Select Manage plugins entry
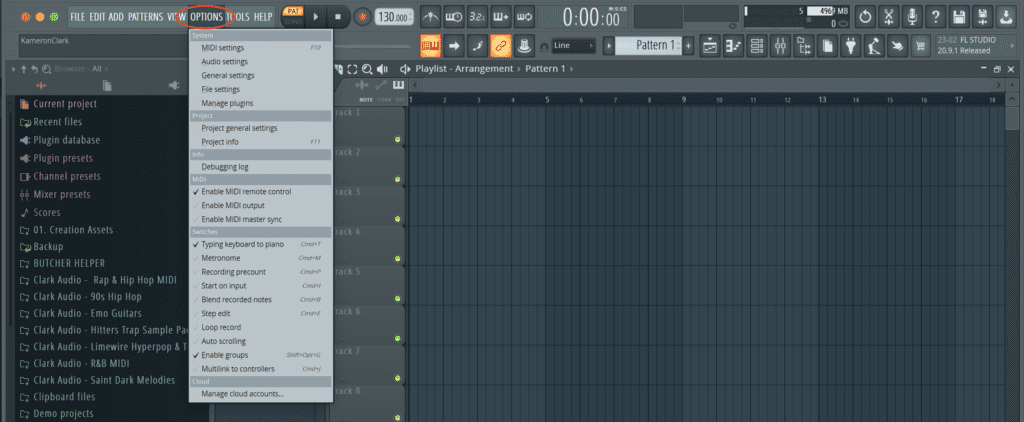Image resolution: width=1024 pixels, height=422 pixels. pyautogui.click(x=261, y=103)
